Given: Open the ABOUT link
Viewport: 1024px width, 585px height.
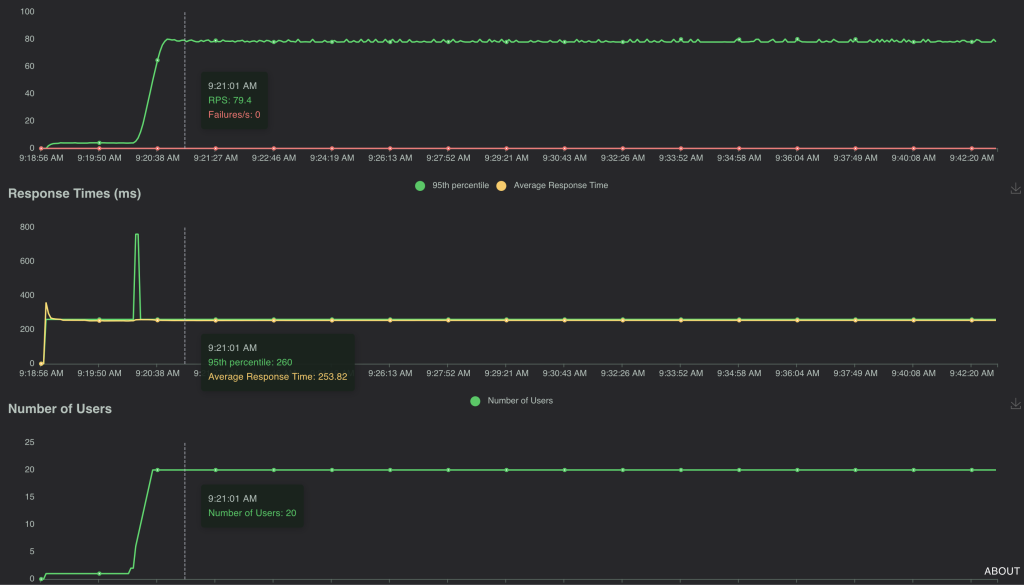Looking at the screenshot, I should tap(1002, 571).
